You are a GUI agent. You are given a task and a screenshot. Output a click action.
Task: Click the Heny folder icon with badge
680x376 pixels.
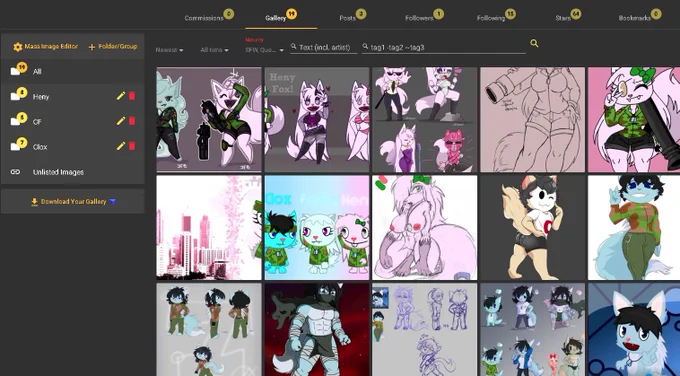point(18,95)
